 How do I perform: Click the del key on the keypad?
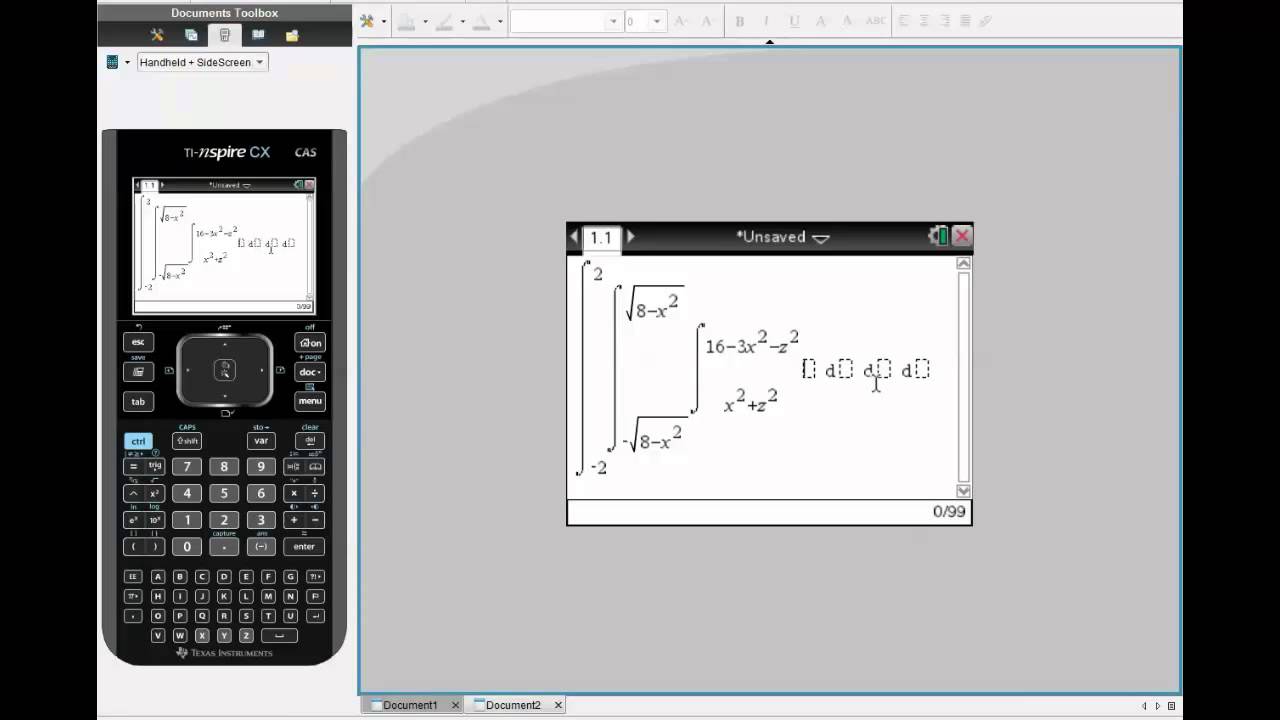point(310,441)
